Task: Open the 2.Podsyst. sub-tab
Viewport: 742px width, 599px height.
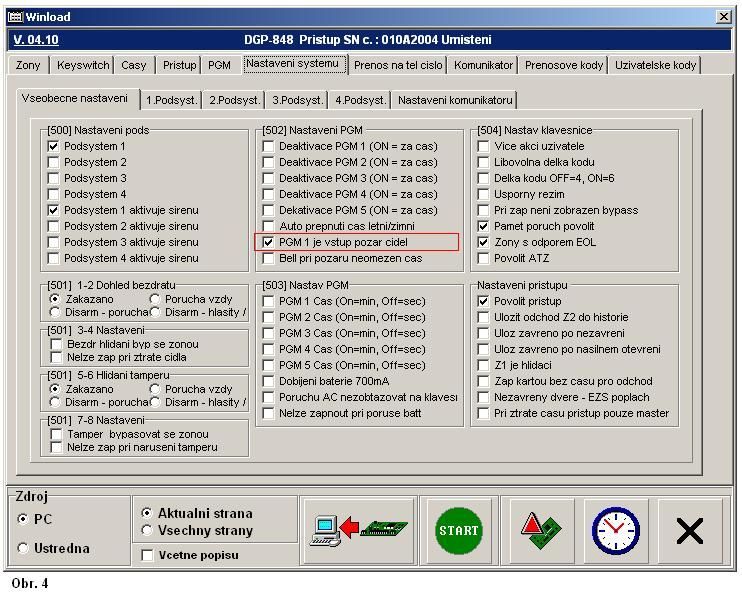Action: 234,100
